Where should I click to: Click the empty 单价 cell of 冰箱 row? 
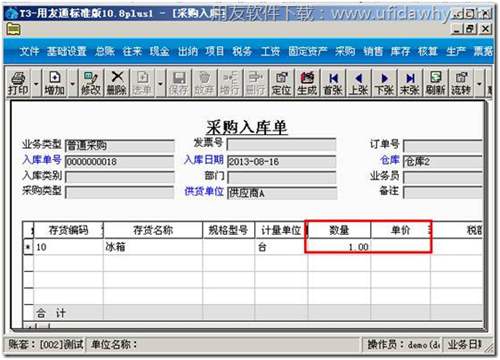400,247
